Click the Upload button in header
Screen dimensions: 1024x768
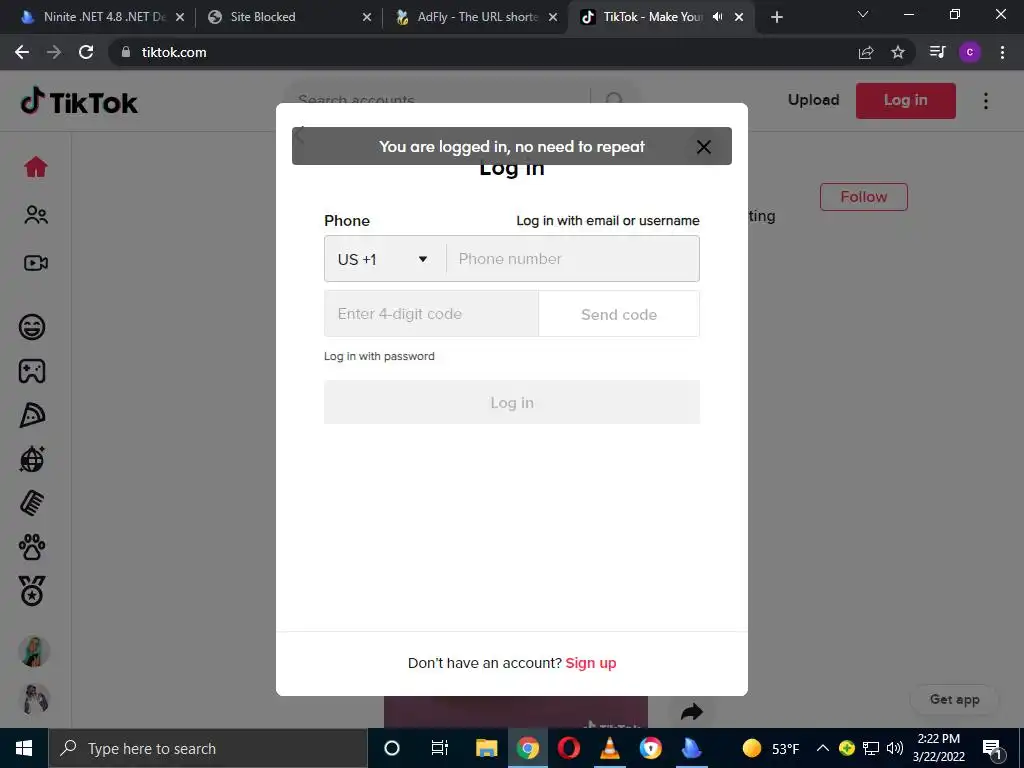[x=813, y=100]
